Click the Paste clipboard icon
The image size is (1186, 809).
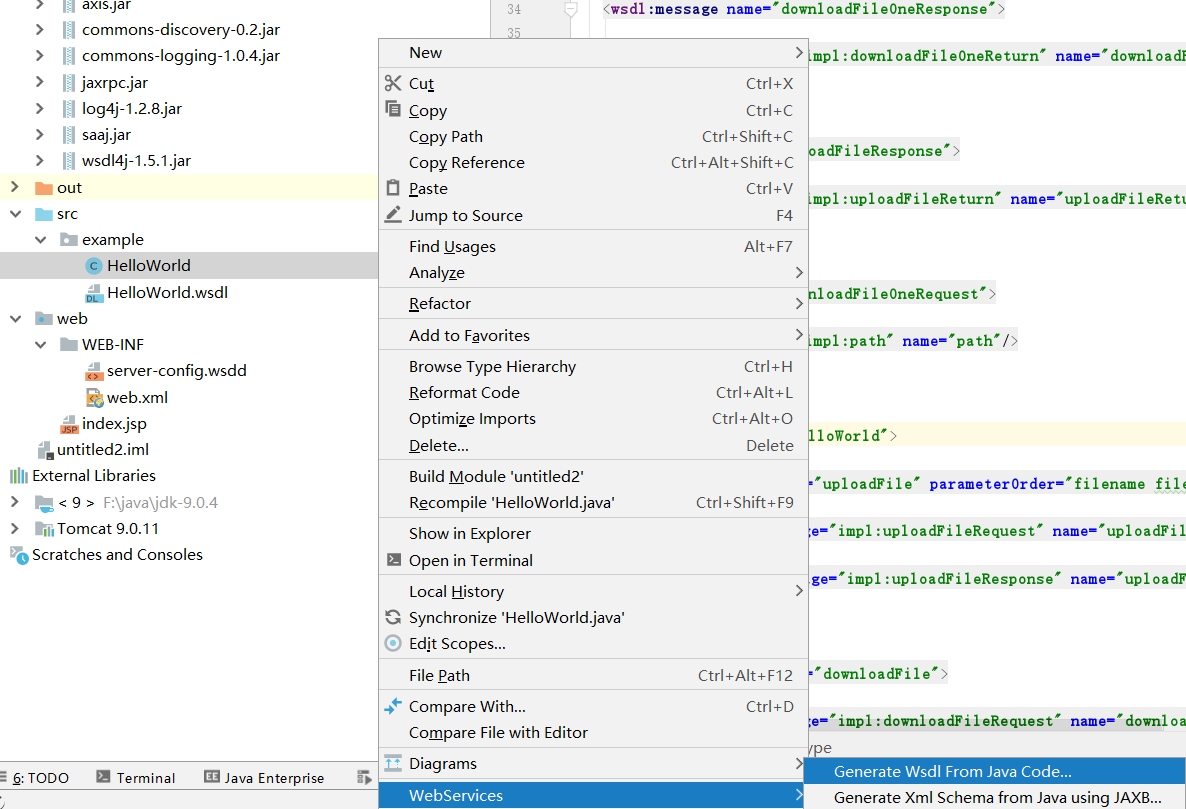pyautogui.click(x=393, y=188)
